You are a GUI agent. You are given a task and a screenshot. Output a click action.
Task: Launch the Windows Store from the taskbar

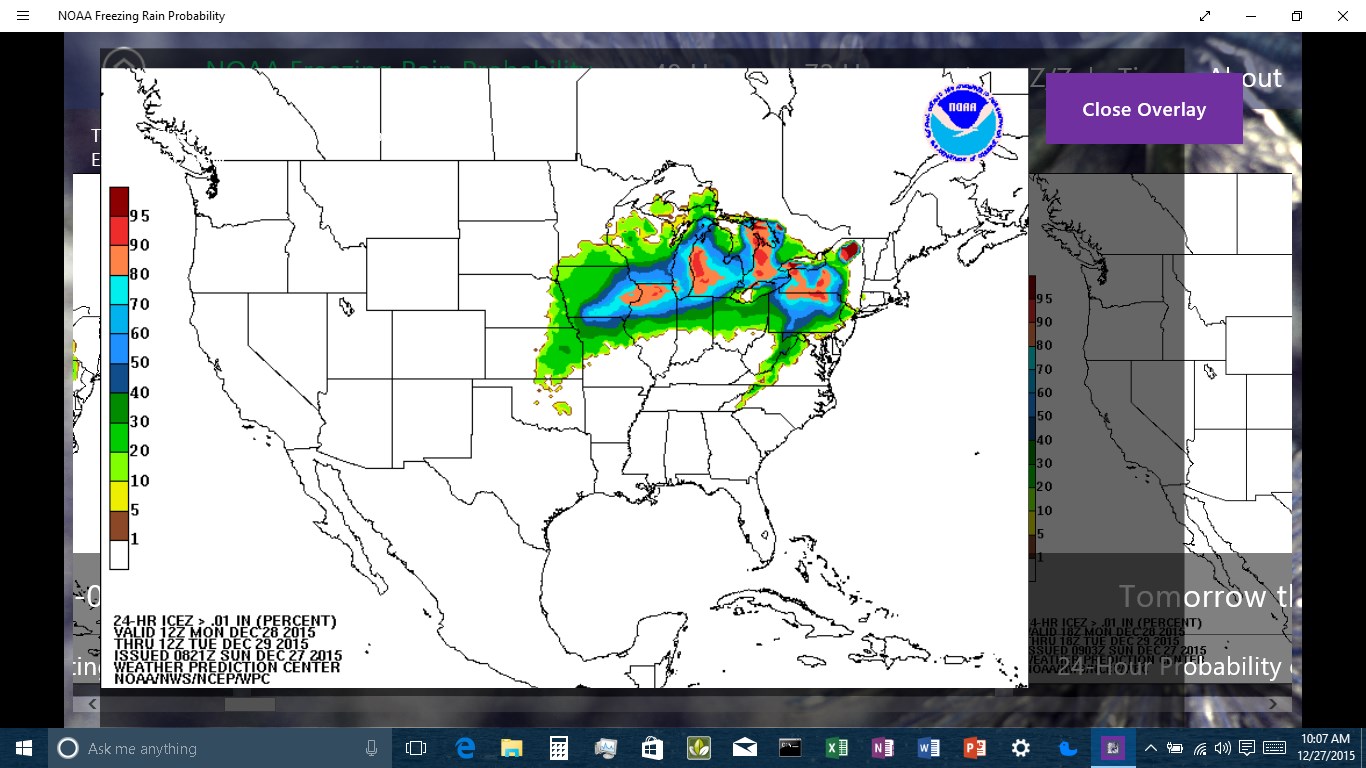[x=651, y=748]
